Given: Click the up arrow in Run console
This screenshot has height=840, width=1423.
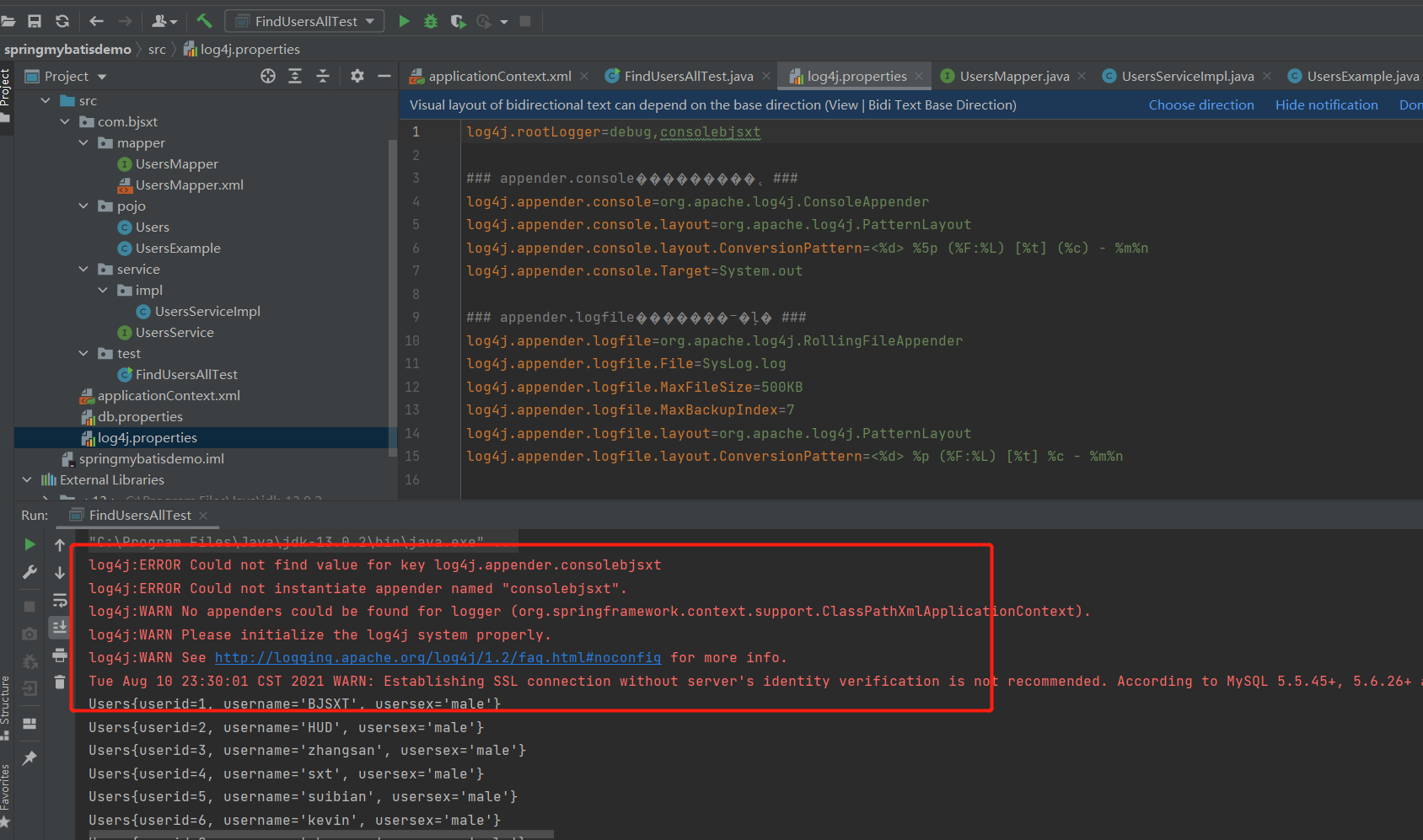Looking at the screenshot, I should (60, 545).
